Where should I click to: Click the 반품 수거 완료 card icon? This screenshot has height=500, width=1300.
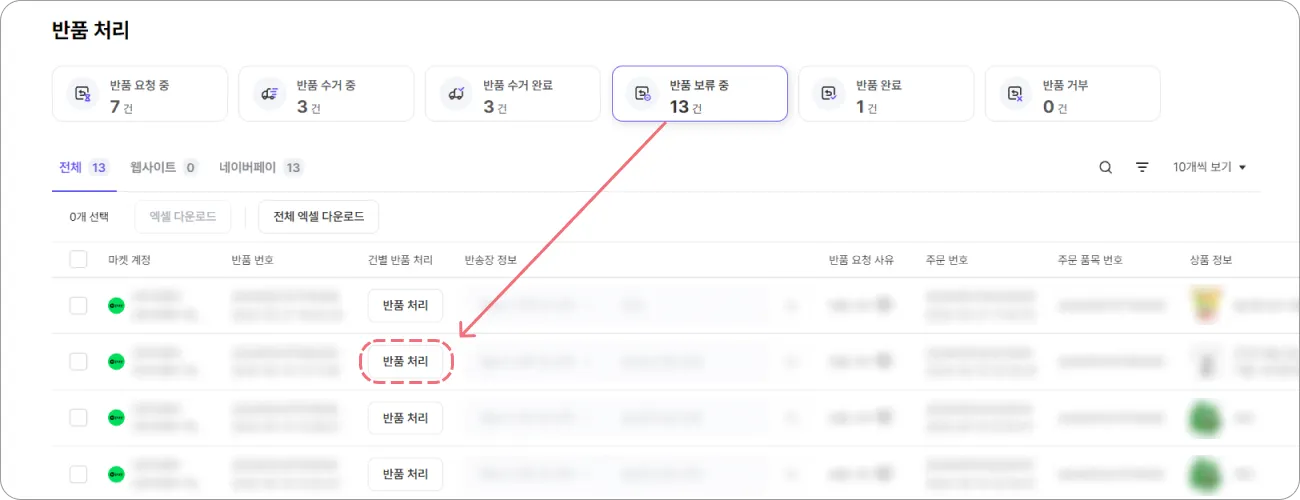(455, 94)
